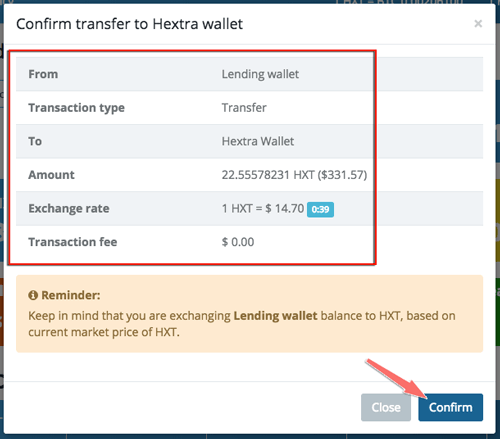This screenshot has width=500, height=439.
Task: Click the 1 HXT = $ 14.70 rate
Action: pyautogui.click(x=263, y=209)
